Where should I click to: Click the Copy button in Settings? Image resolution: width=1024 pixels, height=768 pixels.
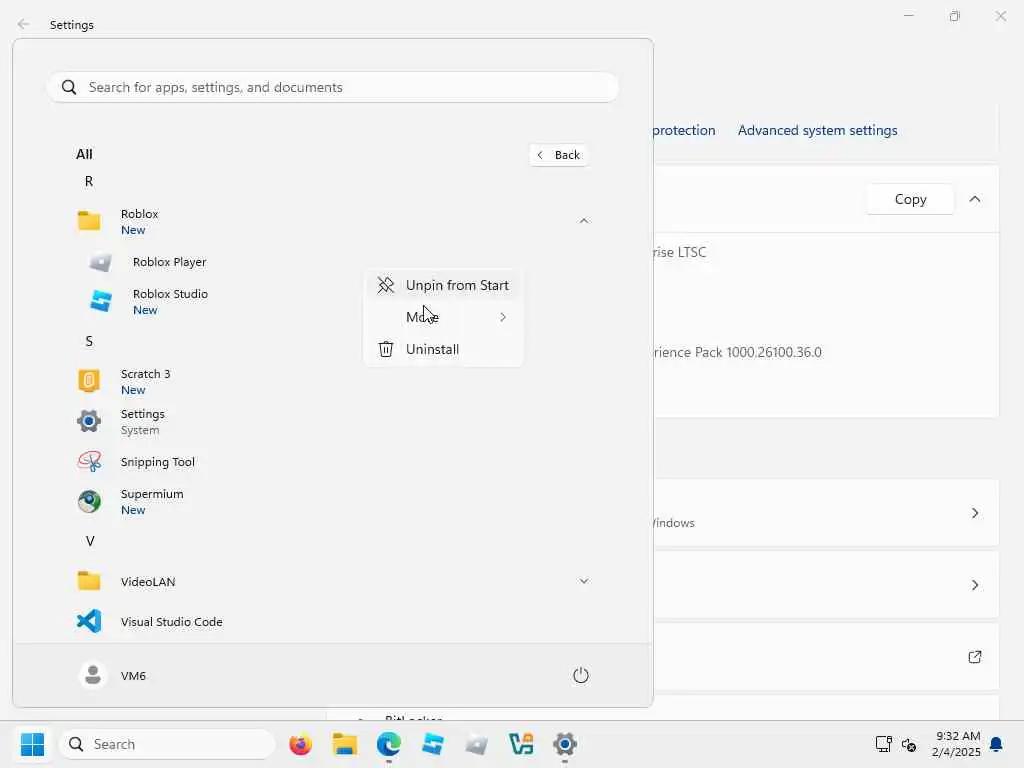(x=910, y=199)
